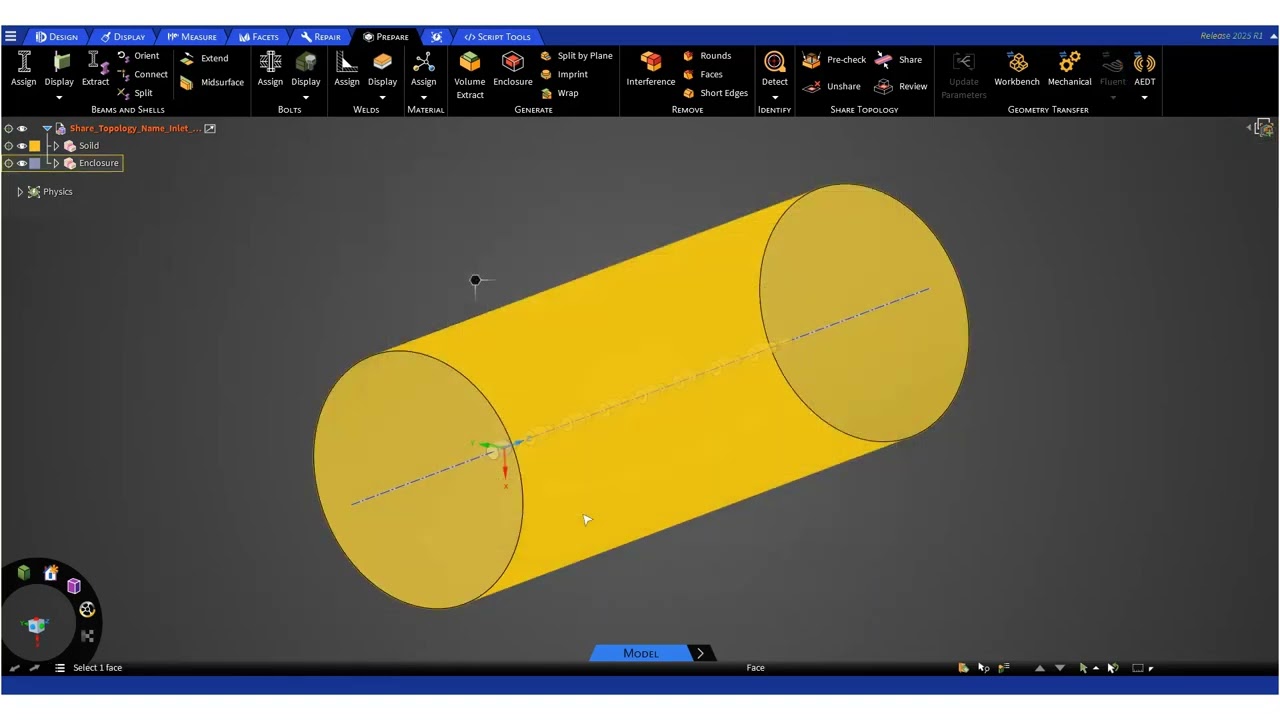1280x720 pixels.
Task: Select the Short Edges tool
Action: pyautogui.click(x=715, y=93)
